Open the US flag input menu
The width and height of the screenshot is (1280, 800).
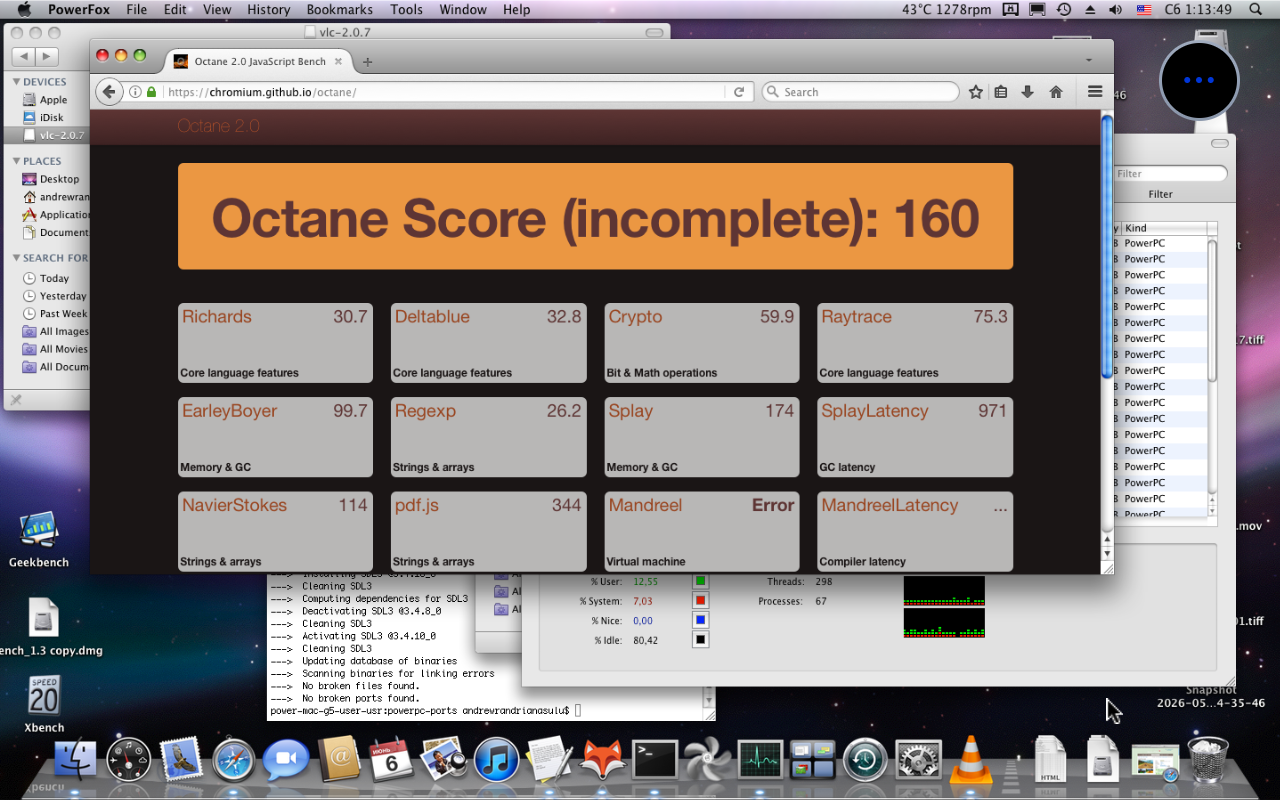point(1144,10)
